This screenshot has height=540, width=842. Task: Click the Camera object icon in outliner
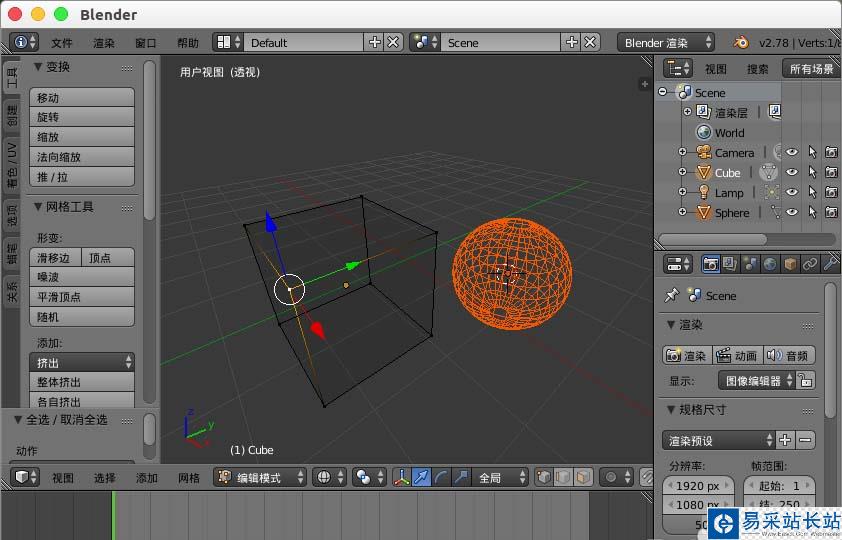pyautogui.click(x=703, y=152)
